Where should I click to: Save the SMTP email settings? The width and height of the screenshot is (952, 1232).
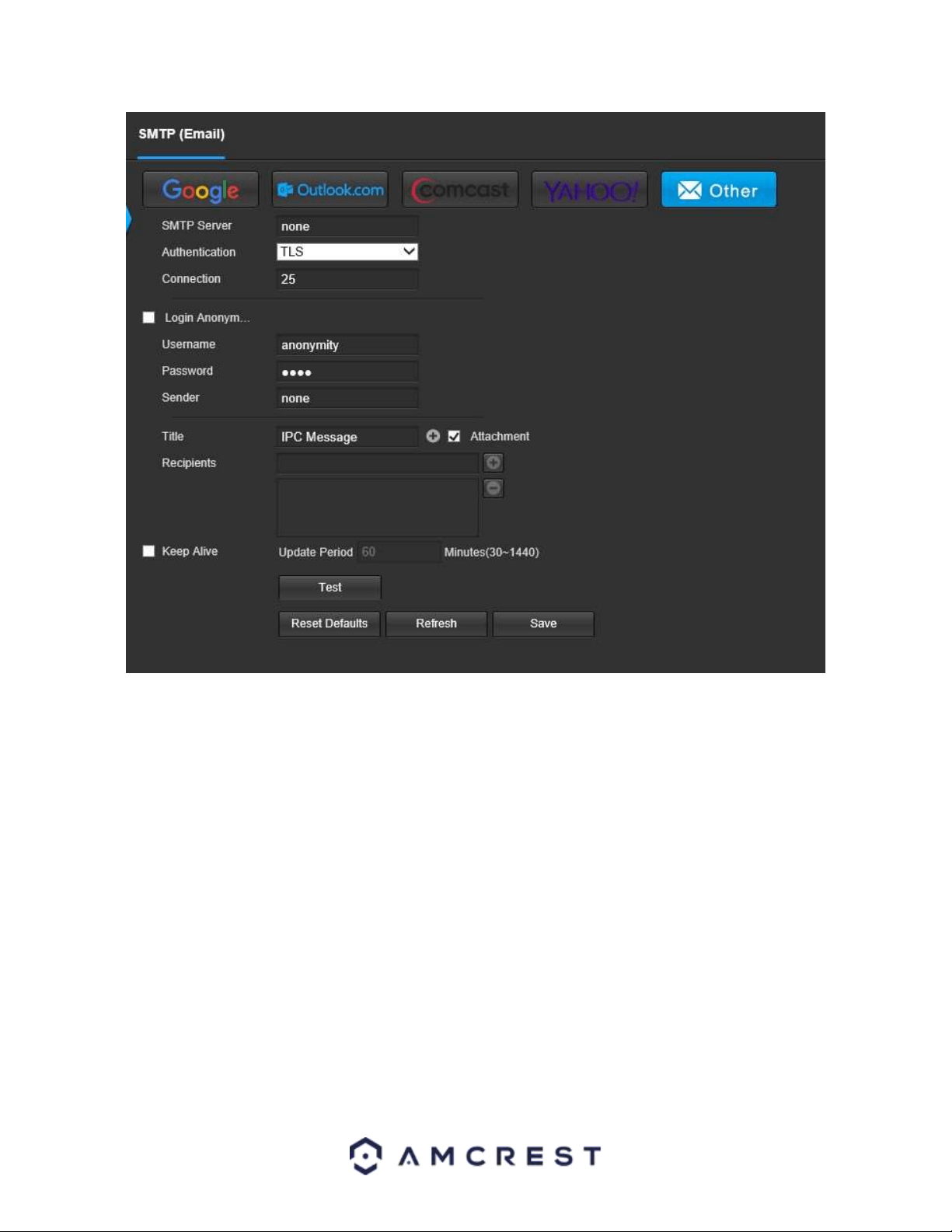click(543, 623)
